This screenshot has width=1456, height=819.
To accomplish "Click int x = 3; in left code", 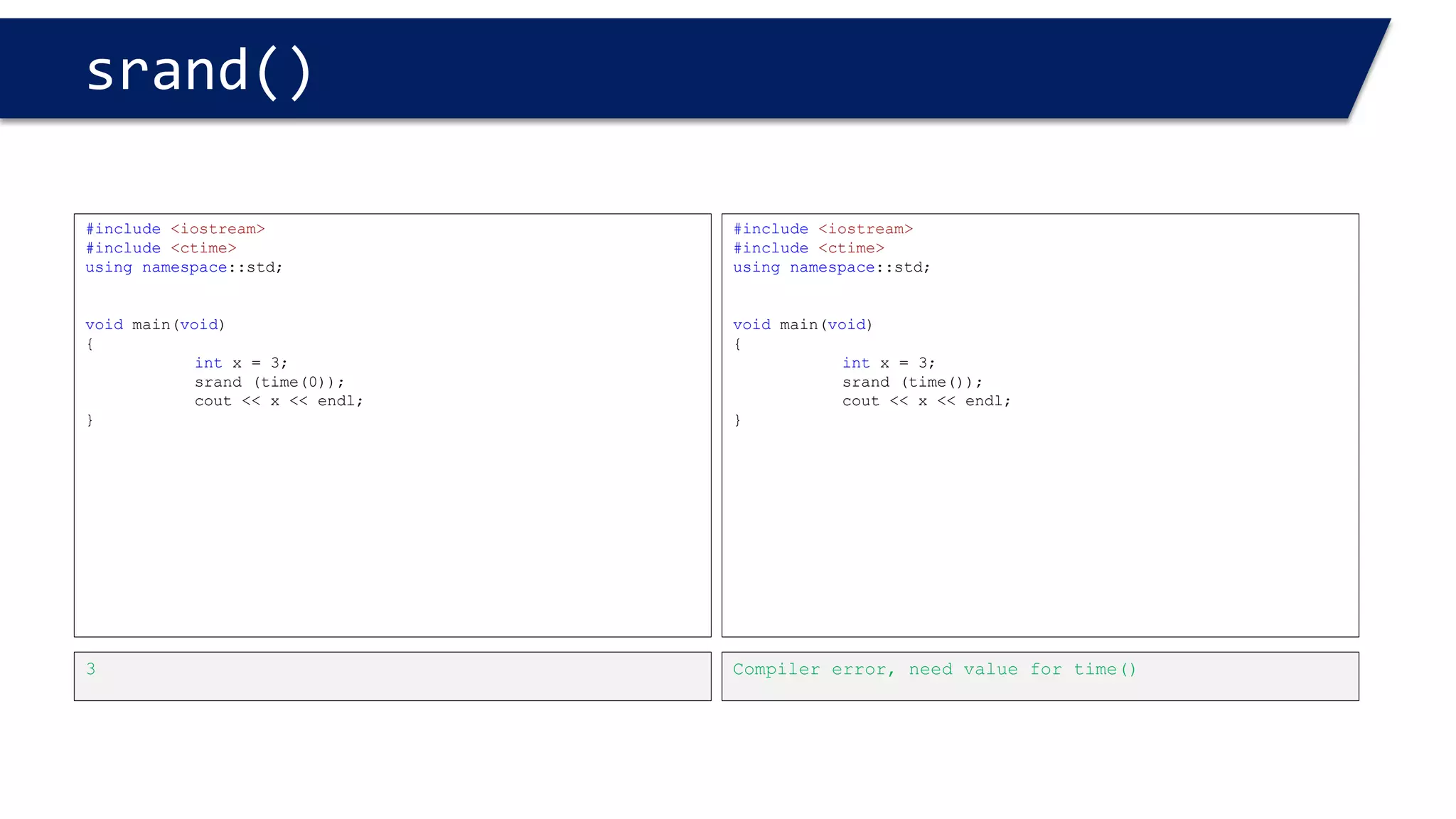I will (241, 363).
